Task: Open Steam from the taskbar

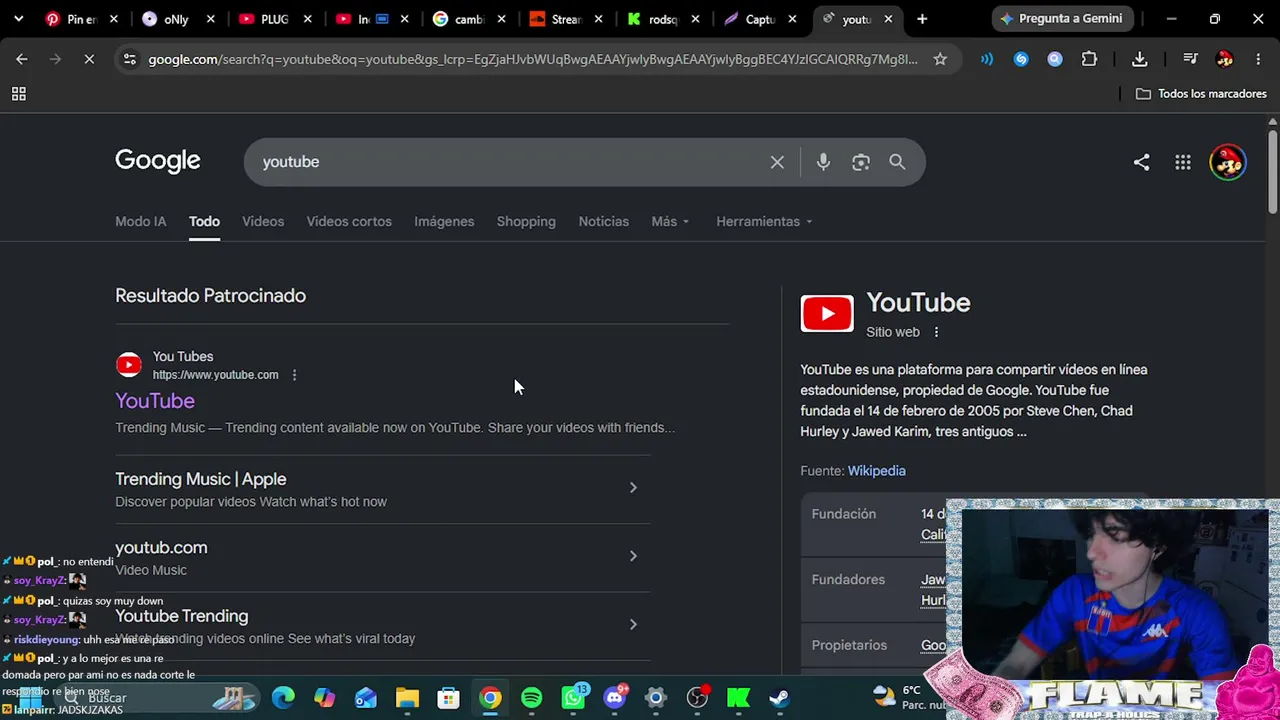Action: click(x=779, y=697)
